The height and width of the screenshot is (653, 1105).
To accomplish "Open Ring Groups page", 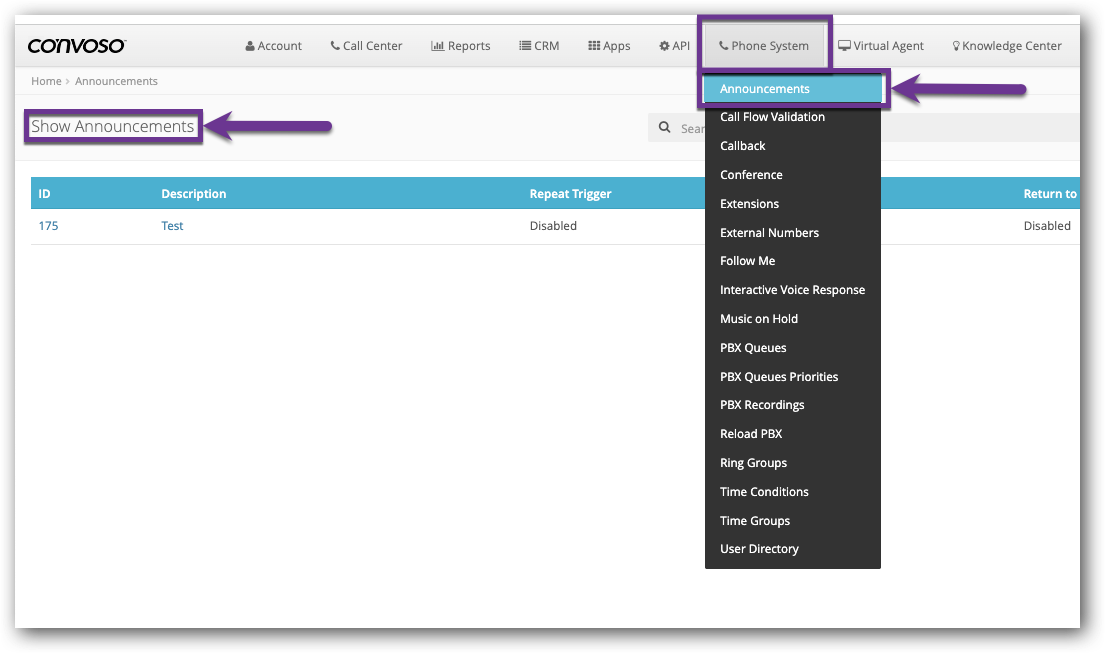I will click(753, 463).
